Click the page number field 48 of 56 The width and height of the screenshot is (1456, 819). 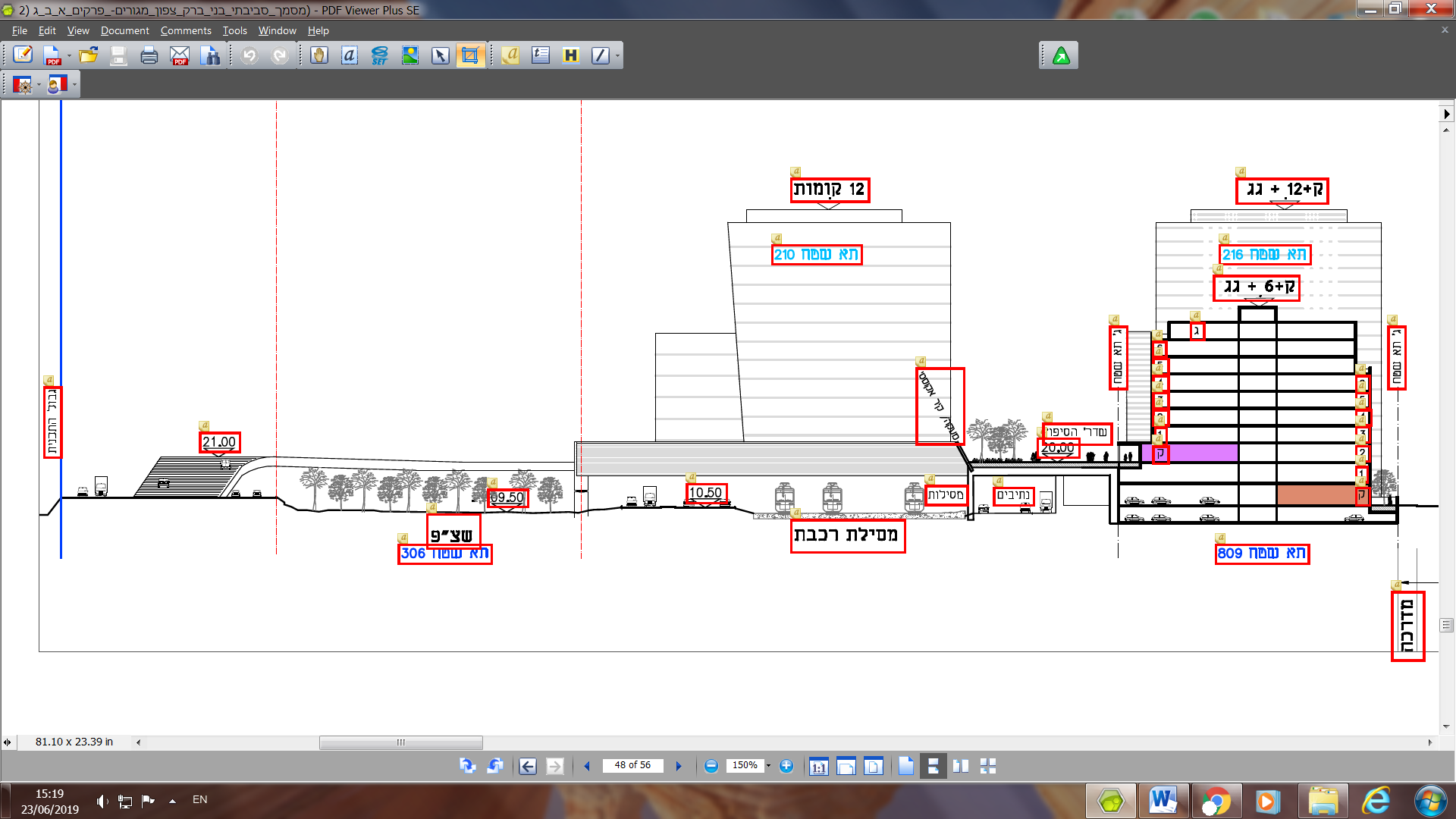[x=632, y=765]
